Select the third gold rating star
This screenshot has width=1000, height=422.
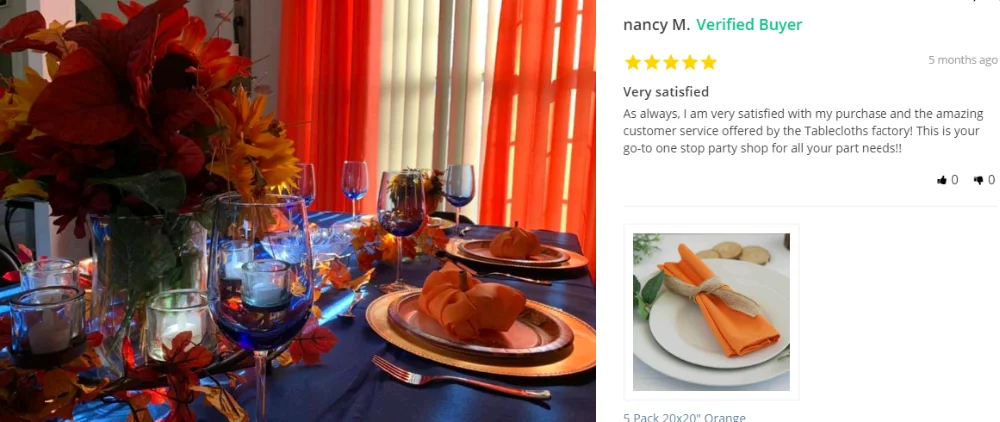671,62
